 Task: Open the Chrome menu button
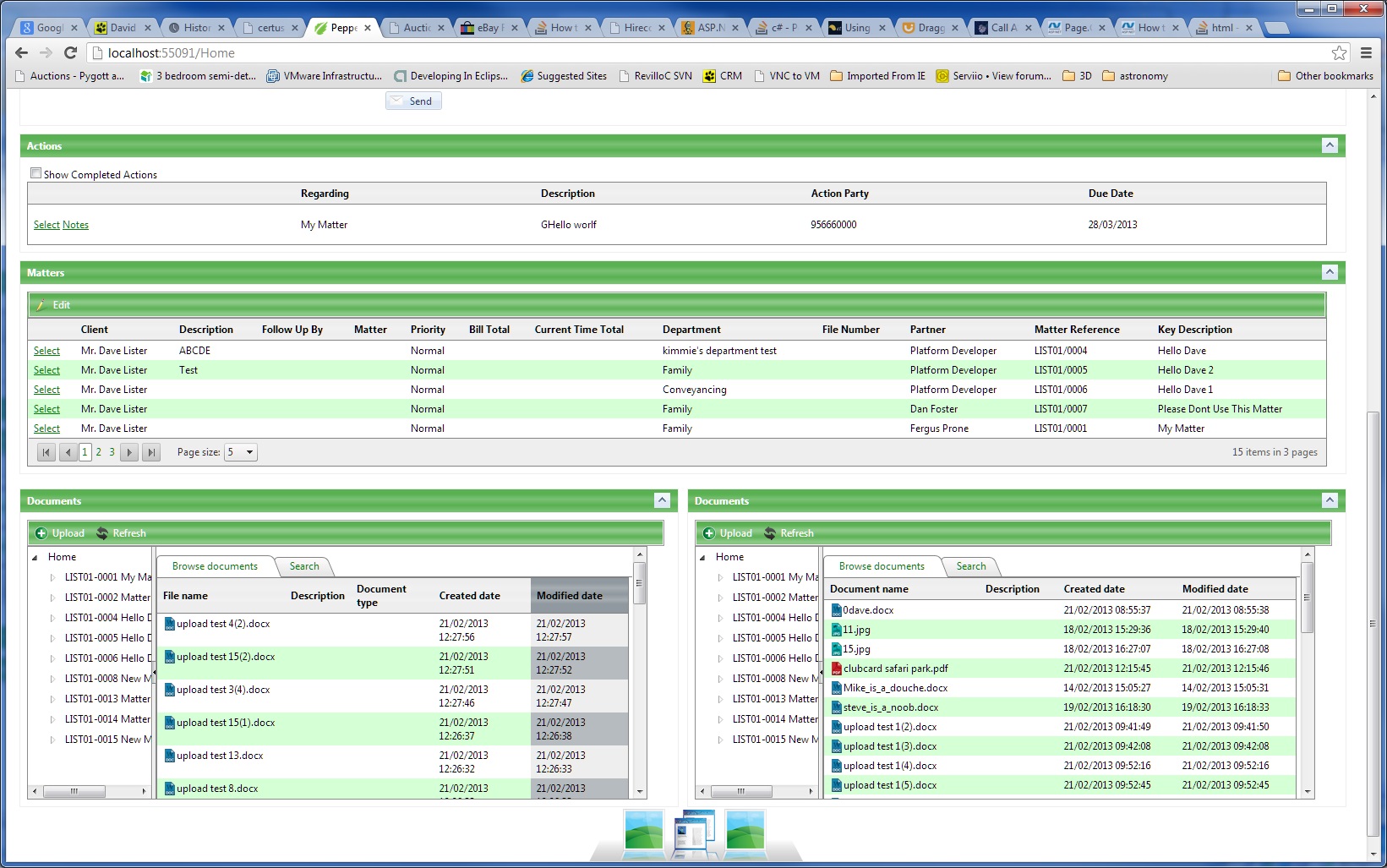click(x=1366, y=53)
